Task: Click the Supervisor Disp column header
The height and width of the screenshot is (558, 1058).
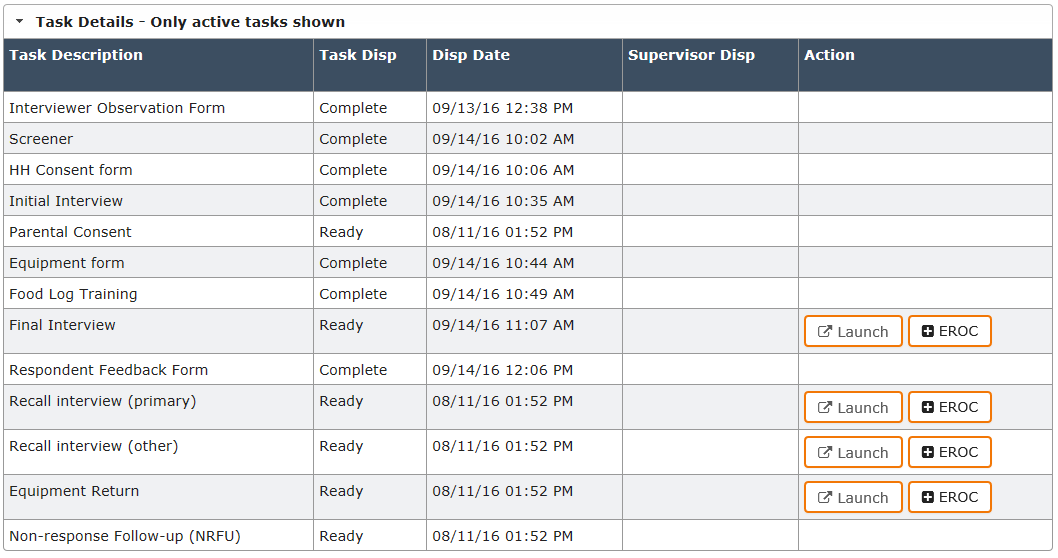Action: coord(691,56)
